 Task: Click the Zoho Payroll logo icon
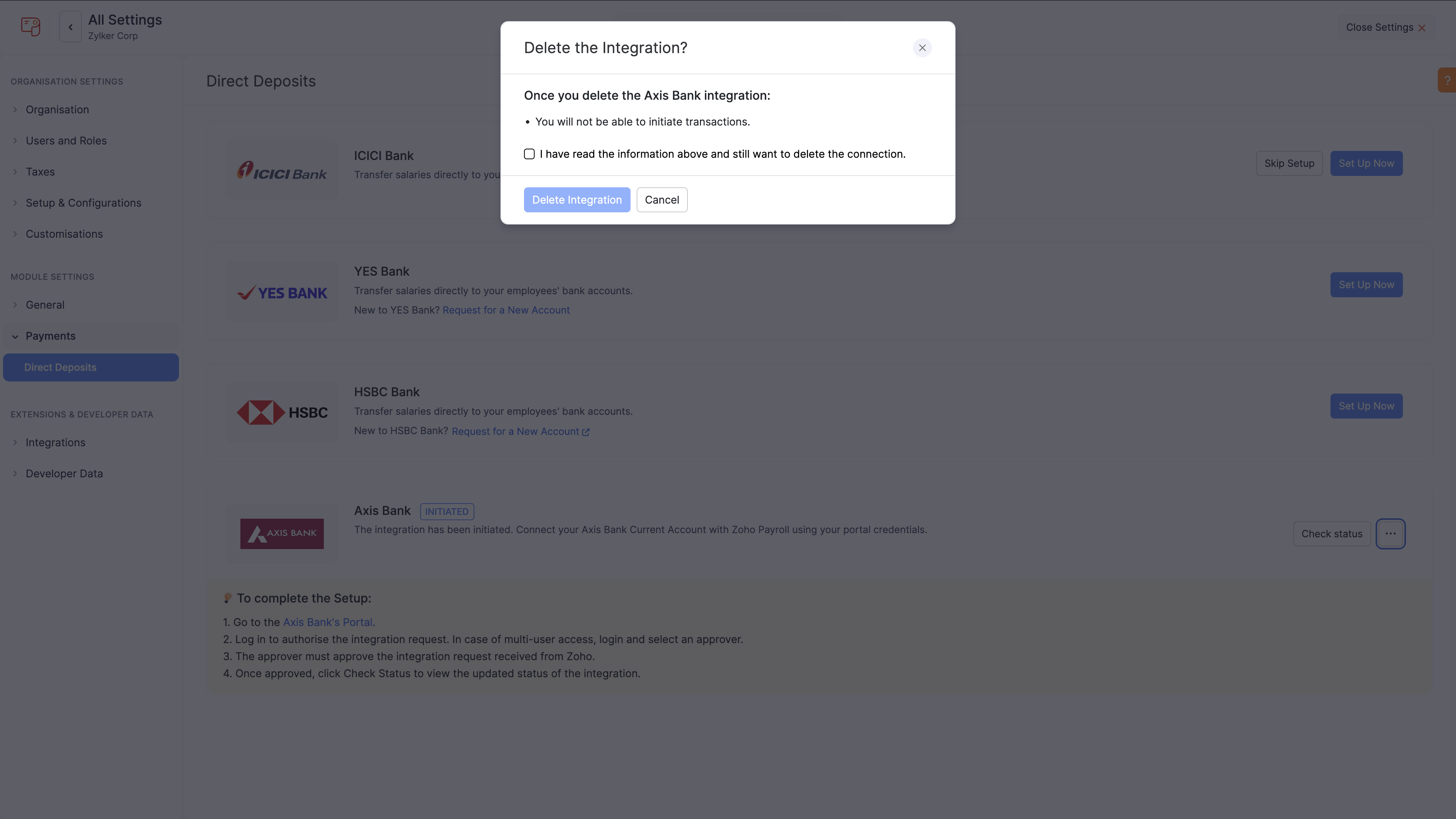(x=30, y=27)
